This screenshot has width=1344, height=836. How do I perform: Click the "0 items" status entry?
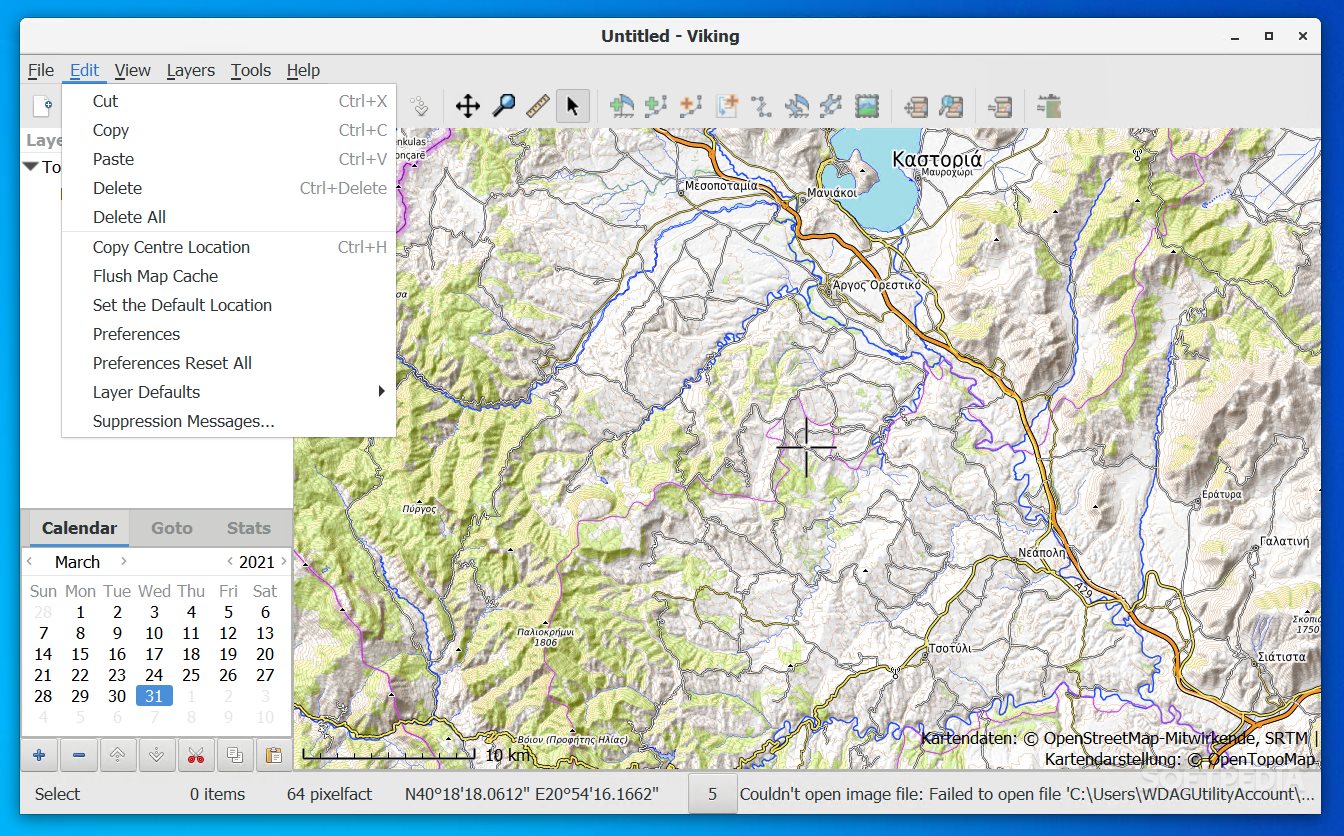point(218,794)
